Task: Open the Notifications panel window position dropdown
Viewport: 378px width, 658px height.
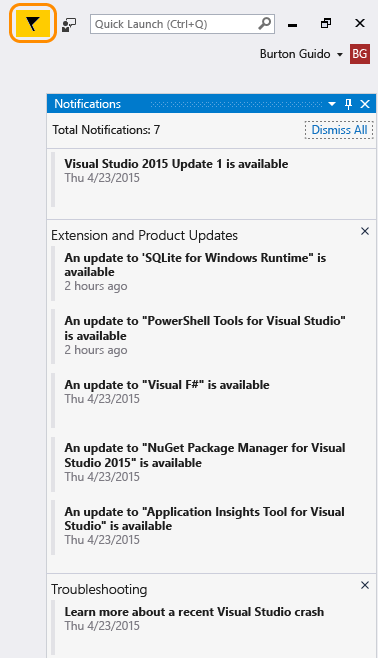Action: click(332, 104)
